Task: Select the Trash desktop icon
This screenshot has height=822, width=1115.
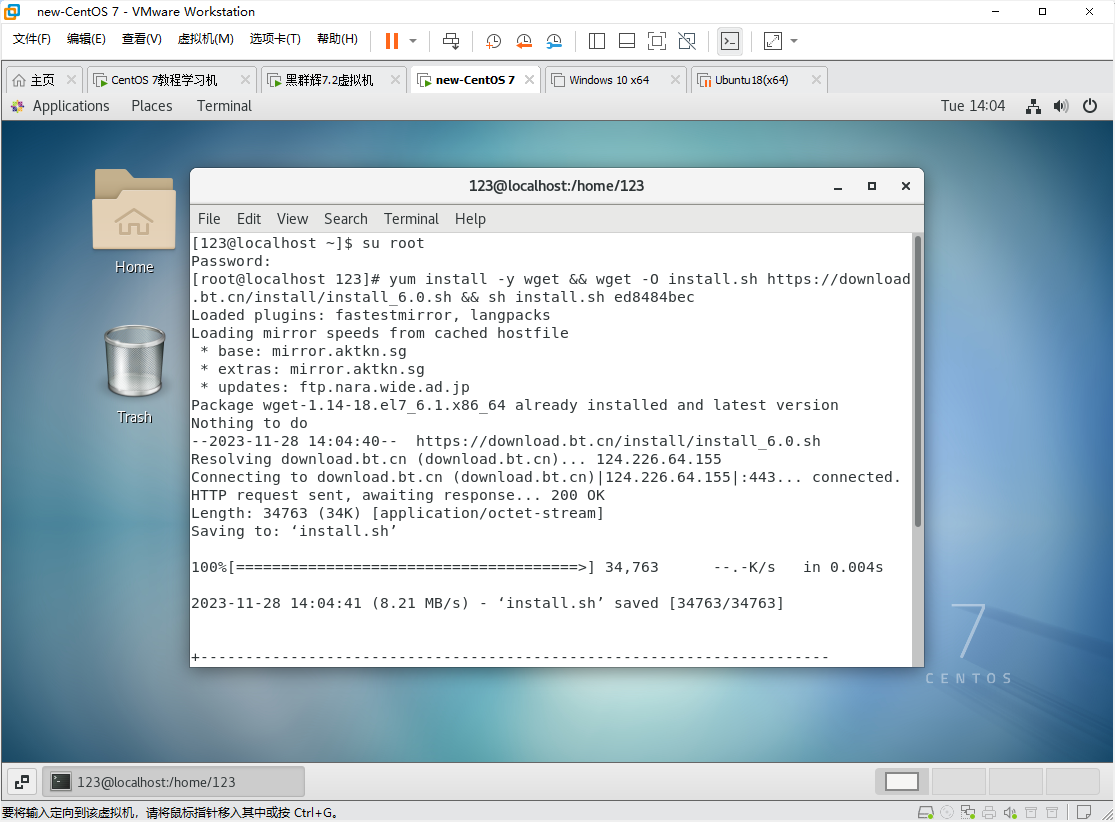Action: tap(134, 374)
